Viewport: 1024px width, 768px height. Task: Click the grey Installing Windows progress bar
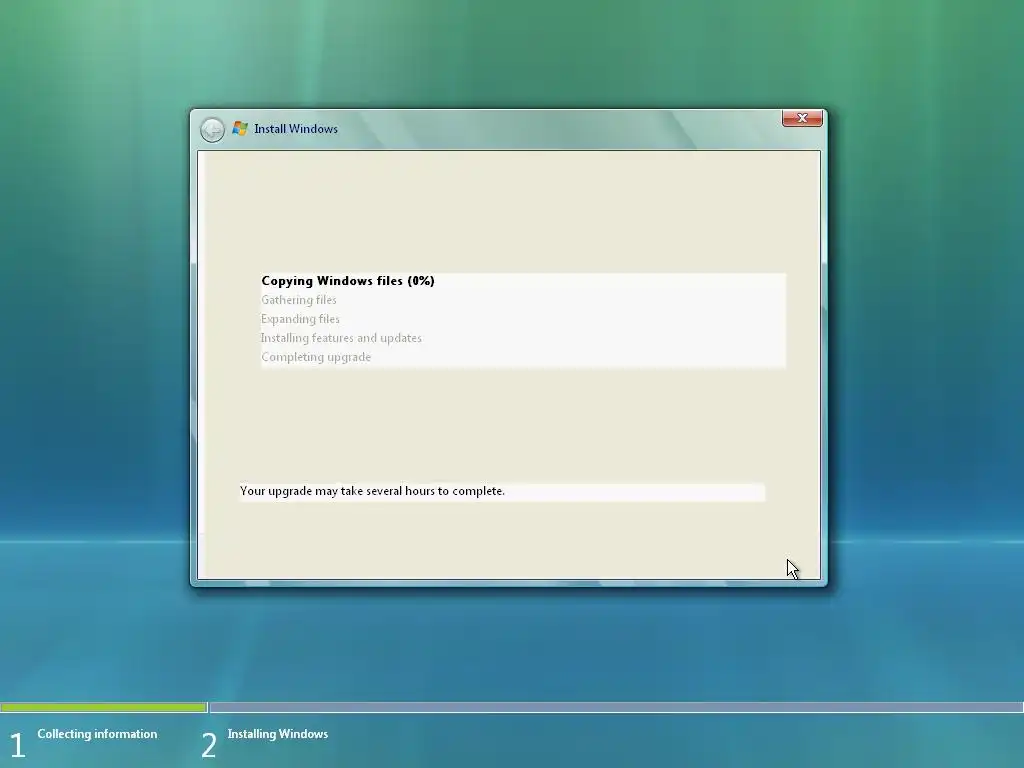(616, 707)
